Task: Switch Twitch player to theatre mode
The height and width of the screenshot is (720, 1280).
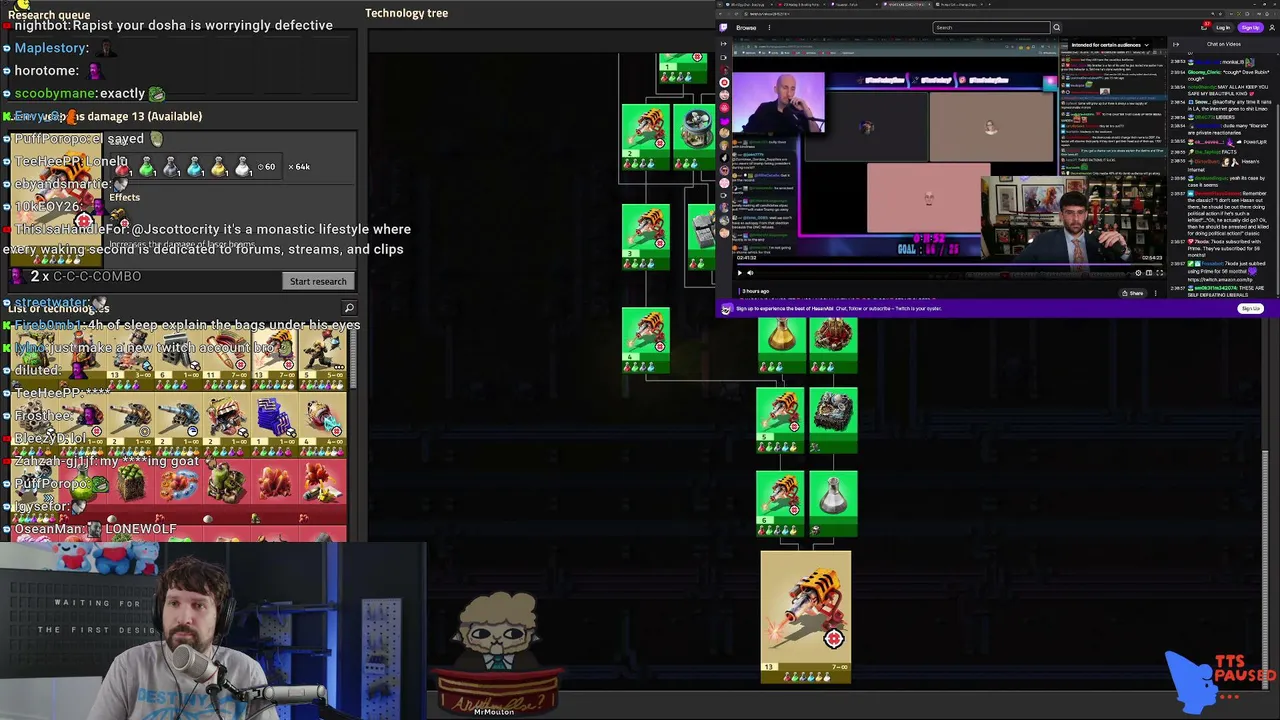Action: pyautogui.click(x=1149, y=272)
